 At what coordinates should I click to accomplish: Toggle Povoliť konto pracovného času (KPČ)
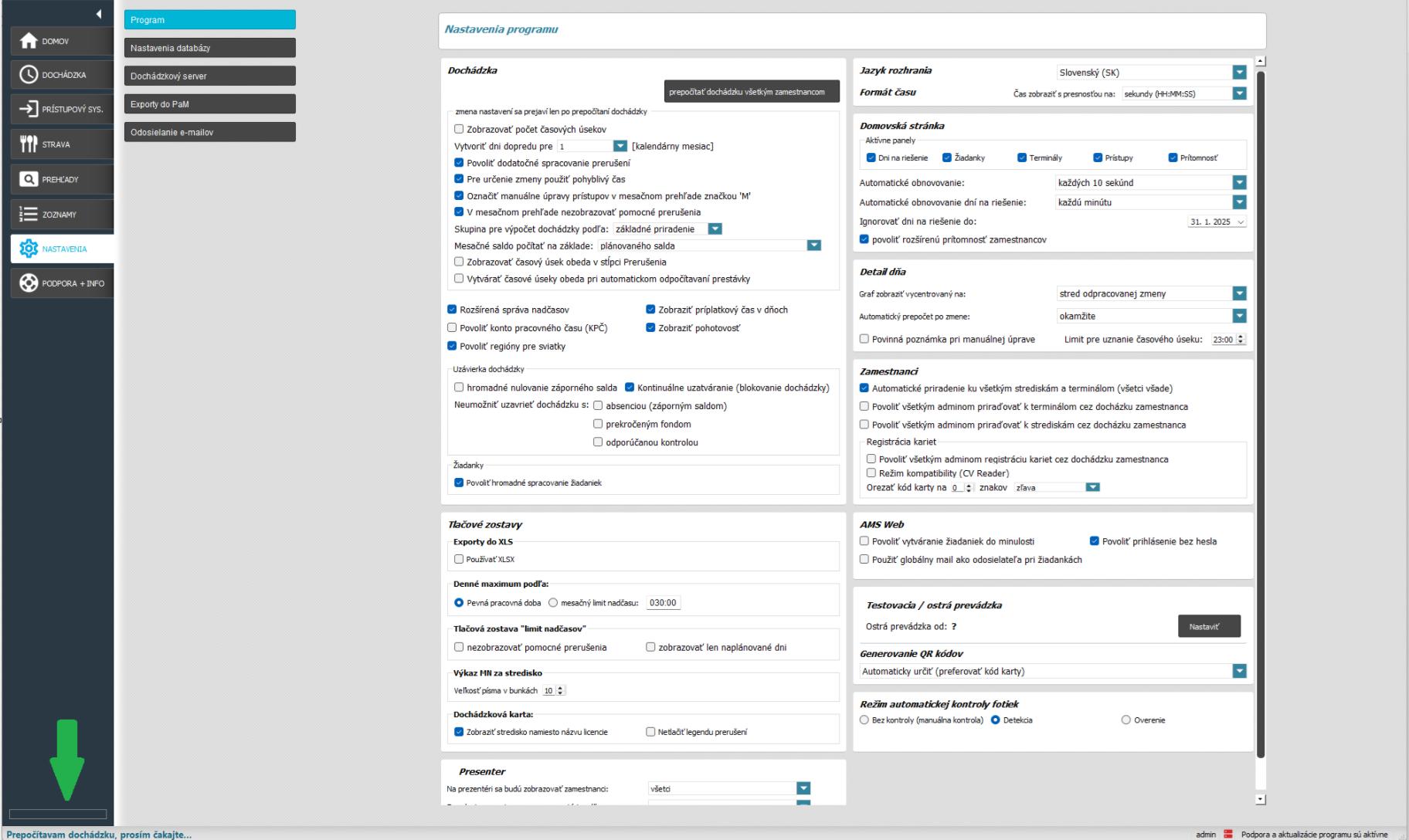(x=453, y=328)
